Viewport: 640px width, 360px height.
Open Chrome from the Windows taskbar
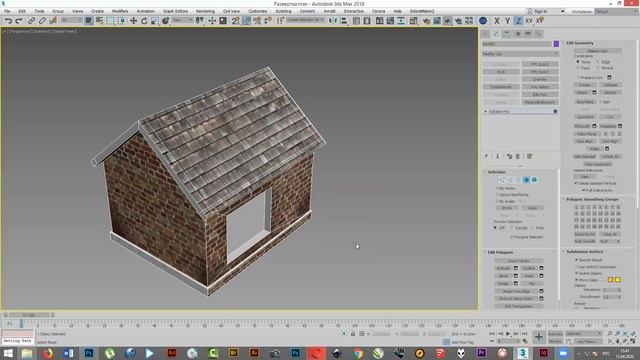coord(358,353)
